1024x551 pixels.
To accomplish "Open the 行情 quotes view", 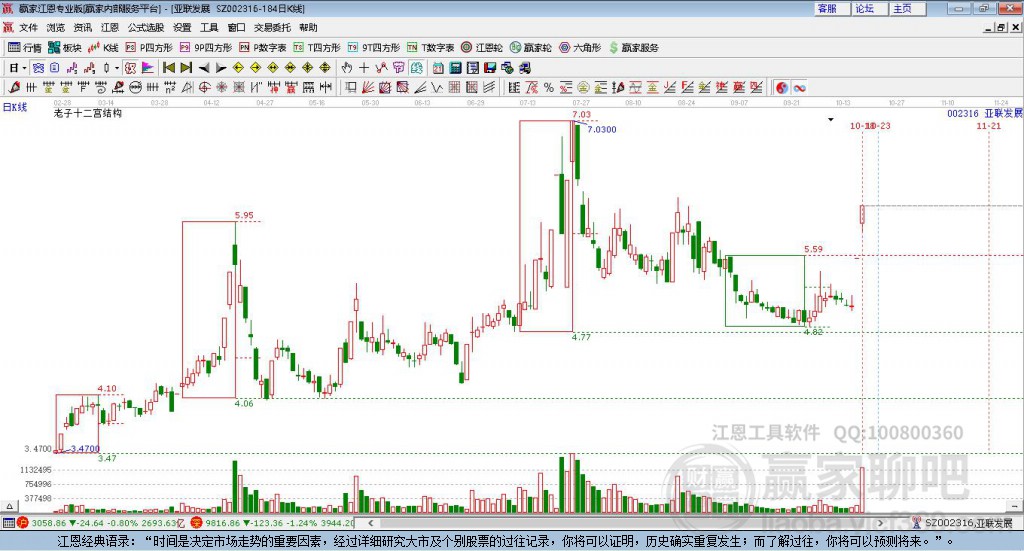I will click(25, 48).
